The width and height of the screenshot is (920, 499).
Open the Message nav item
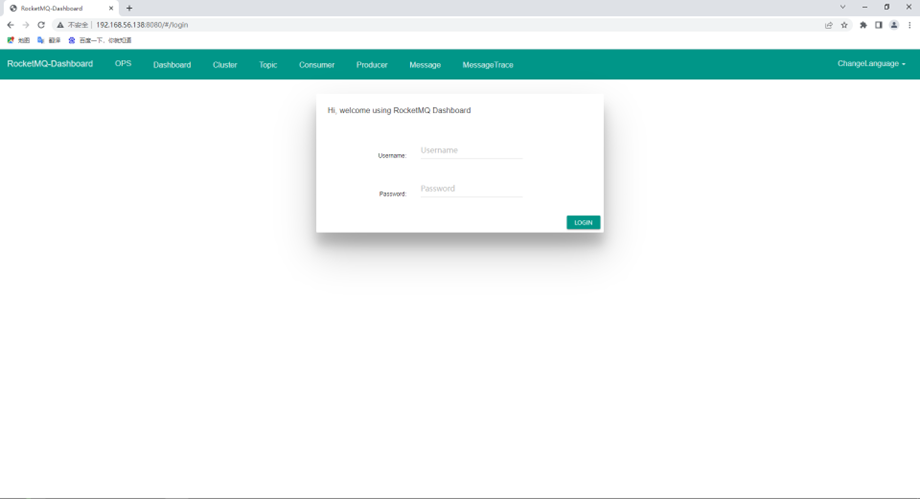tap(425, 65)
